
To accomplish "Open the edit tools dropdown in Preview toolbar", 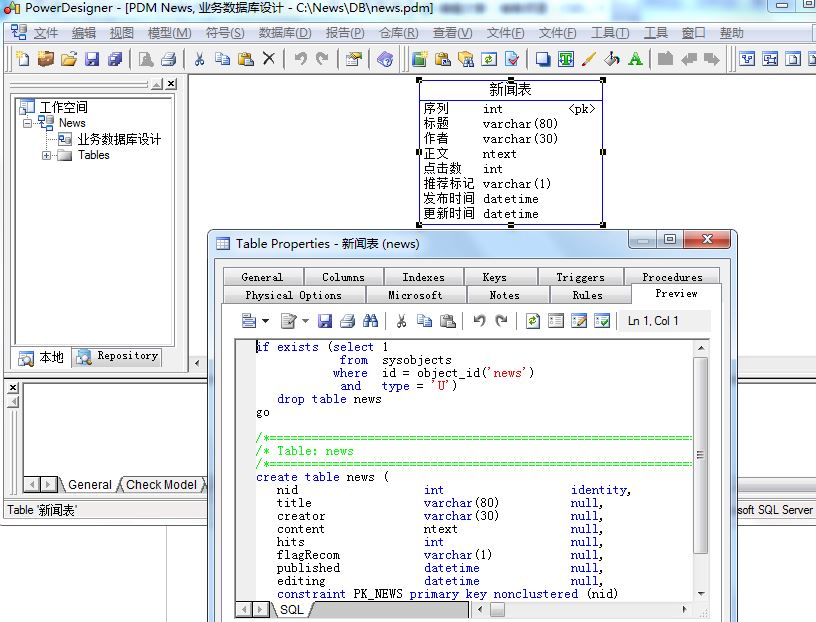I will (303, 321).
